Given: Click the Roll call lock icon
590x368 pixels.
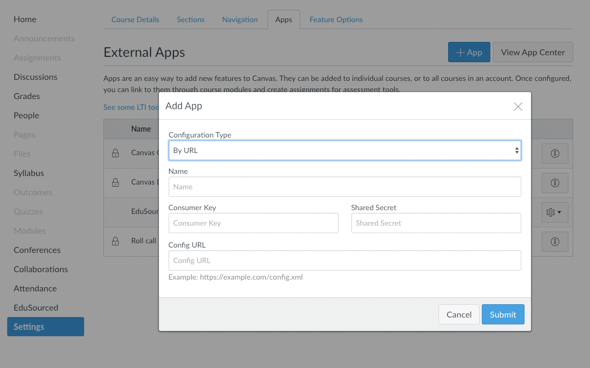Looking at the screenshot, I should pyautogui.click(x=116, y=241).
